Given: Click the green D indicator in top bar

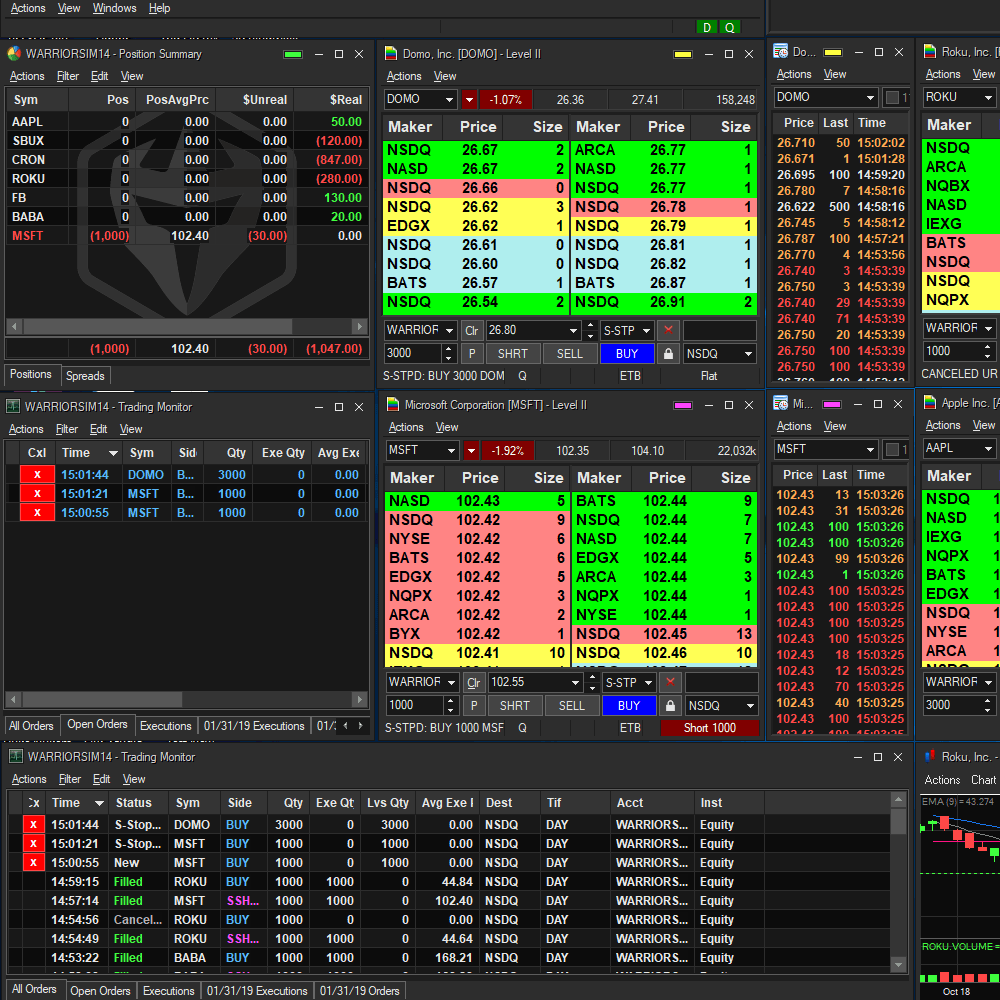Looking at the screenshot, I should pos(708,27).
